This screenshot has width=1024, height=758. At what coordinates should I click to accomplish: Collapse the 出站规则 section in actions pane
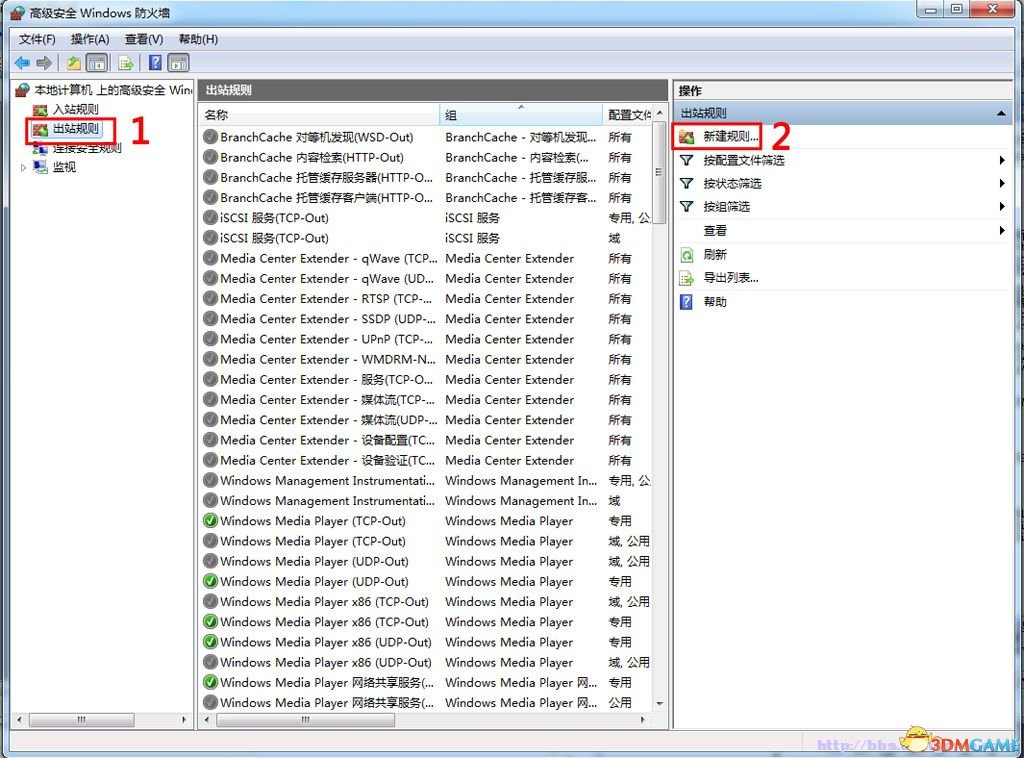pyautogui.click(x=1001, y=114)
